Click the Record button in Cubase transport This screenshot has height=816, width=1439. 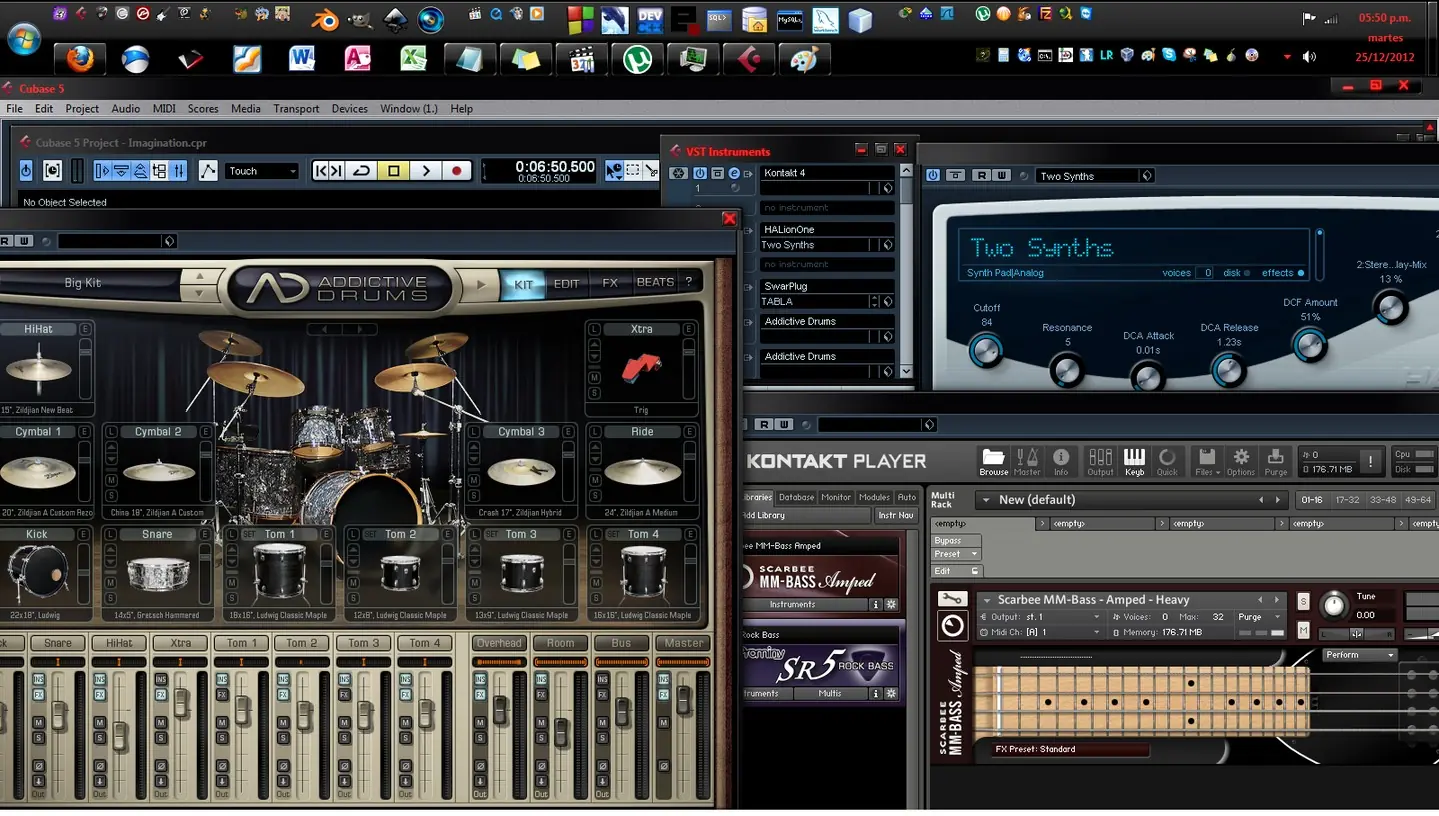pyautogui.click(x=457, y=171)
